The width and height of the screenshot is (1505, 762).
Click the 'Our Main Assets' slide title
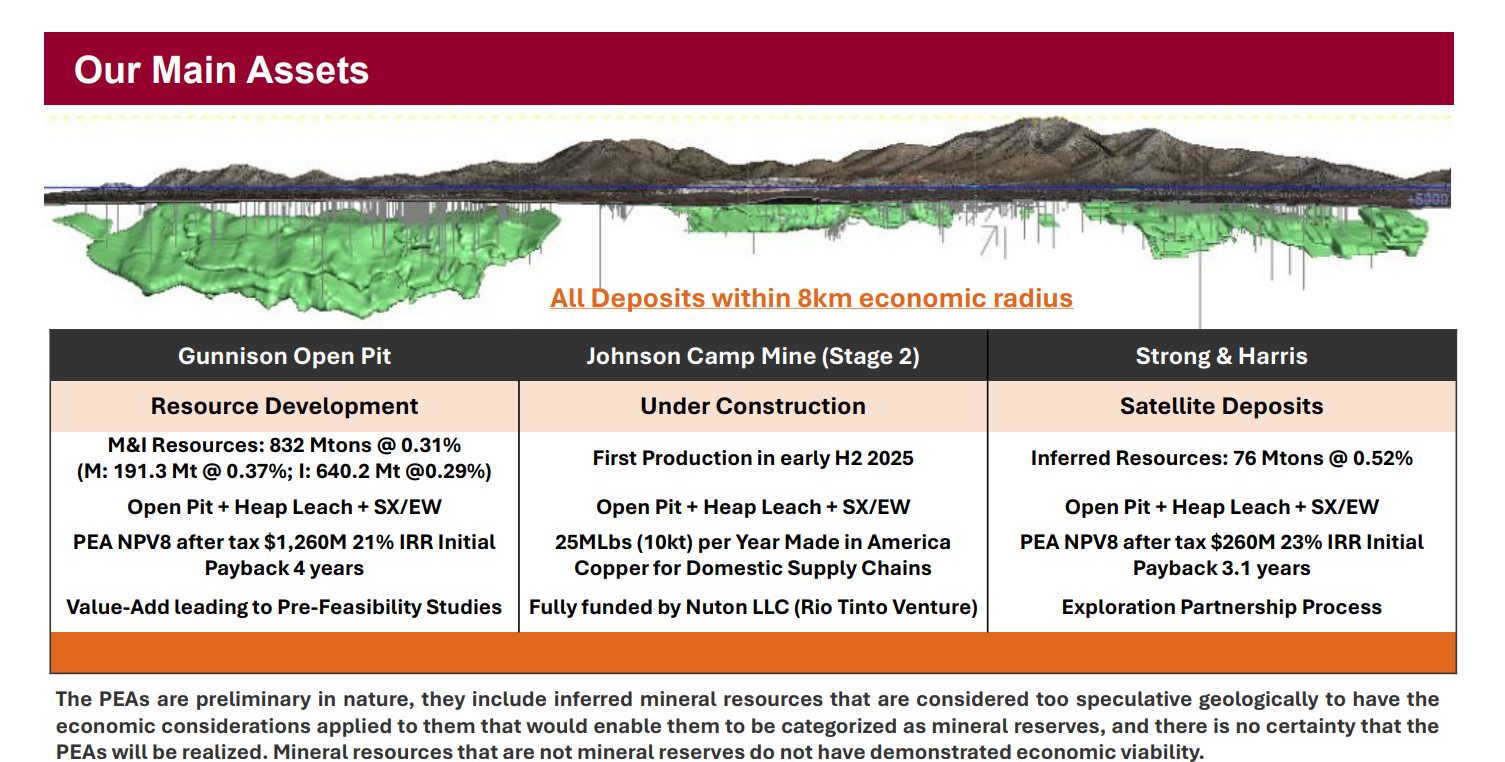(x=221, y=70)
